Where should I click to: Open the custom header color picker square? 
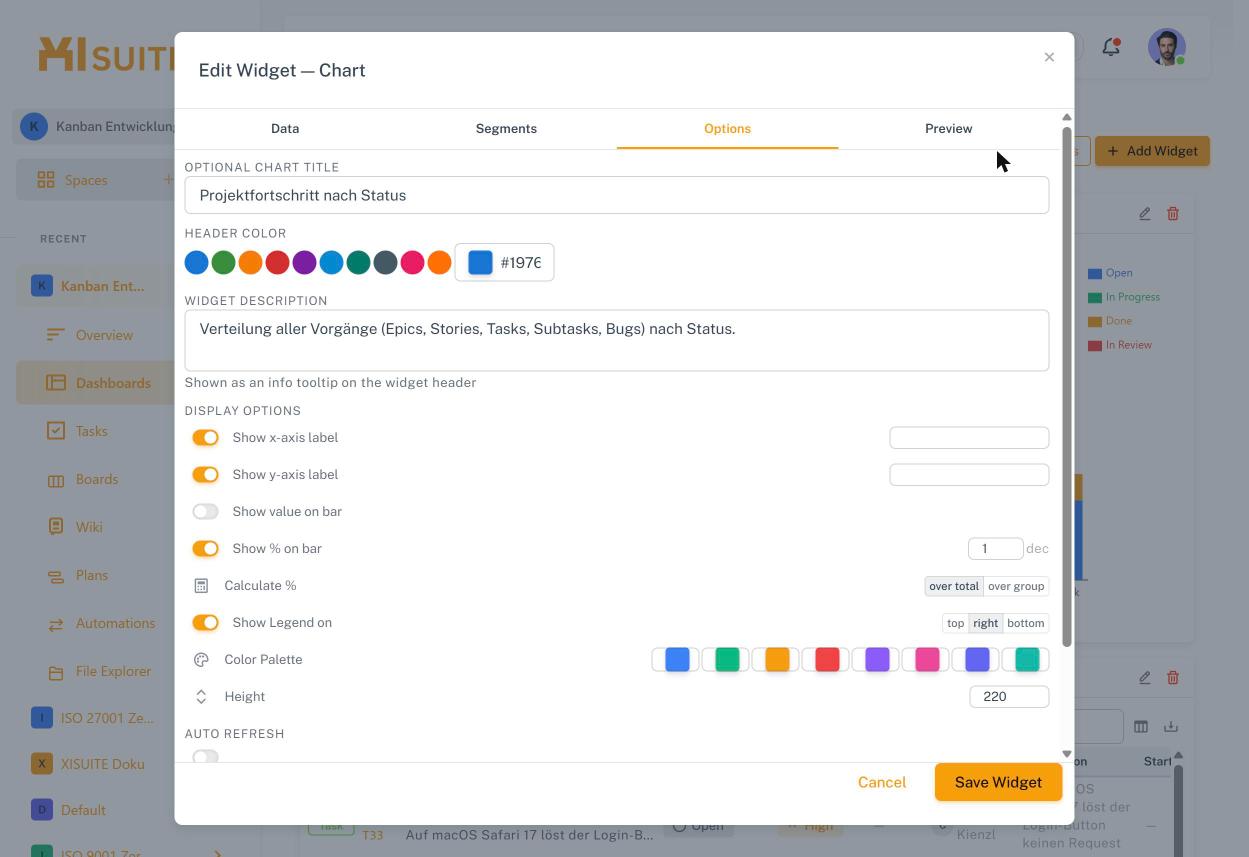[x=480, y=262]
